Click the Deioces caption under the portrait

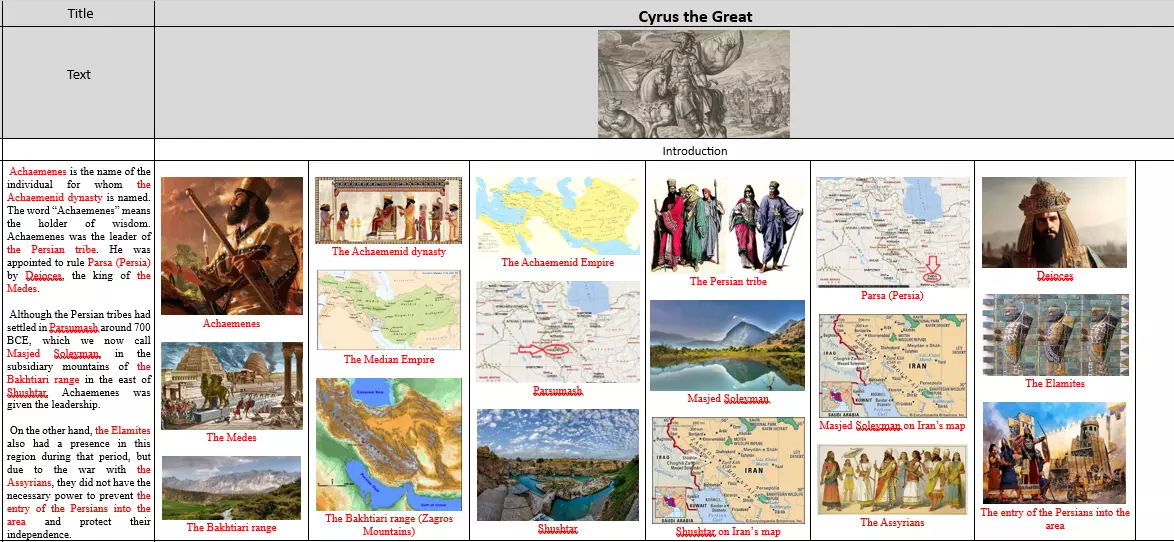click(x=1055, y=276)
